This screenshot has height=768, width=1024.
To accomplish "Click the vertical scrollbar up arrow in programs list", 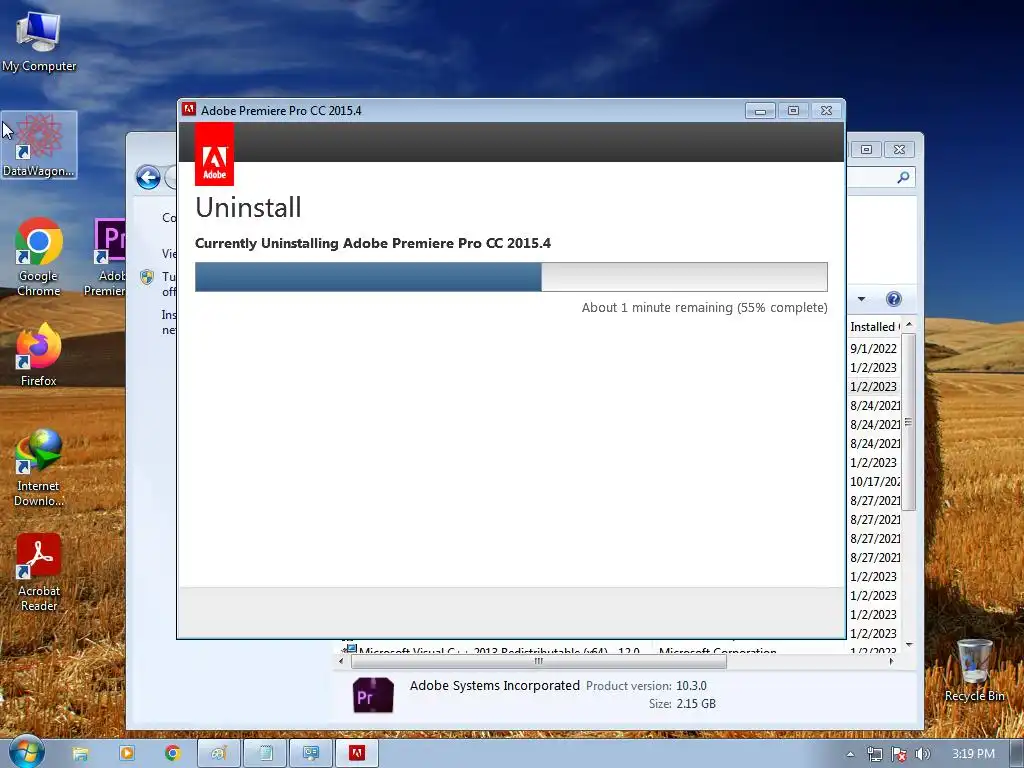I will (x=909, y=325).
